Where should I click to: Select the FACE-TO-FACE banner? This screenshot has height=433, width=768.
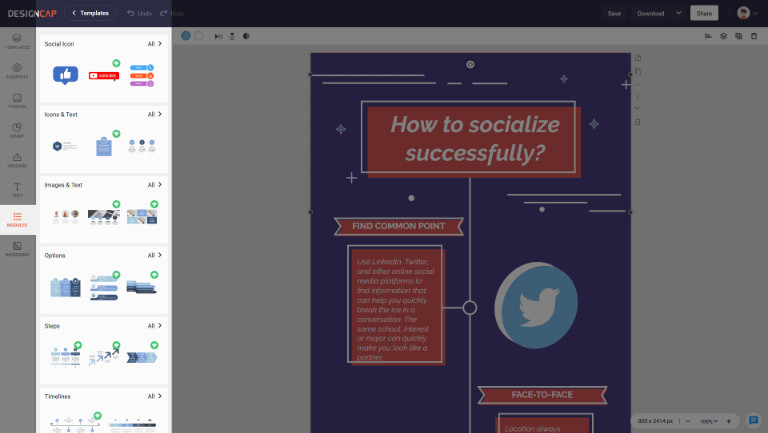542,395
